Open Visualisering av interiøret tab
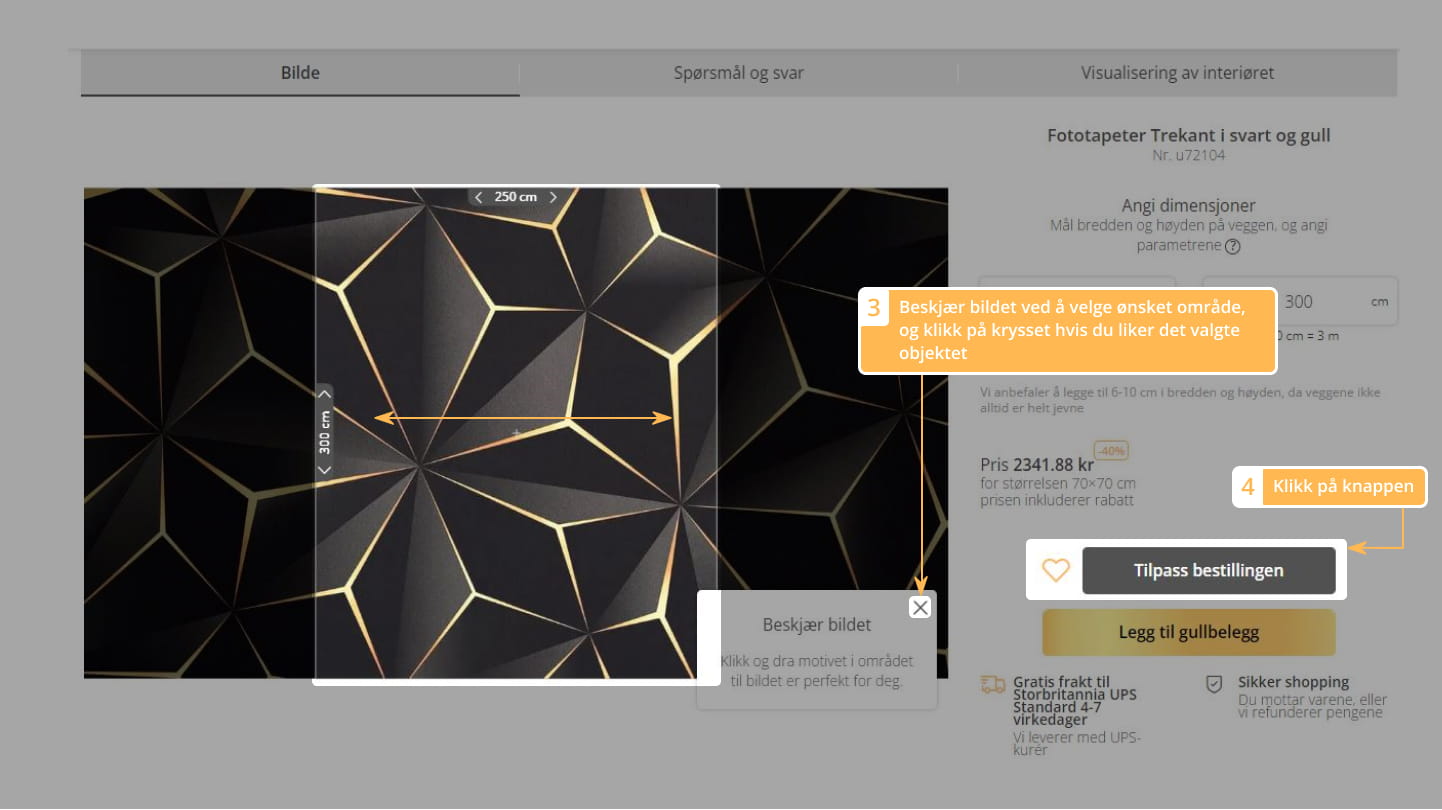The height and width of the screenshot is (810, 1442). pyautogui.click(x=1177, y=73)
